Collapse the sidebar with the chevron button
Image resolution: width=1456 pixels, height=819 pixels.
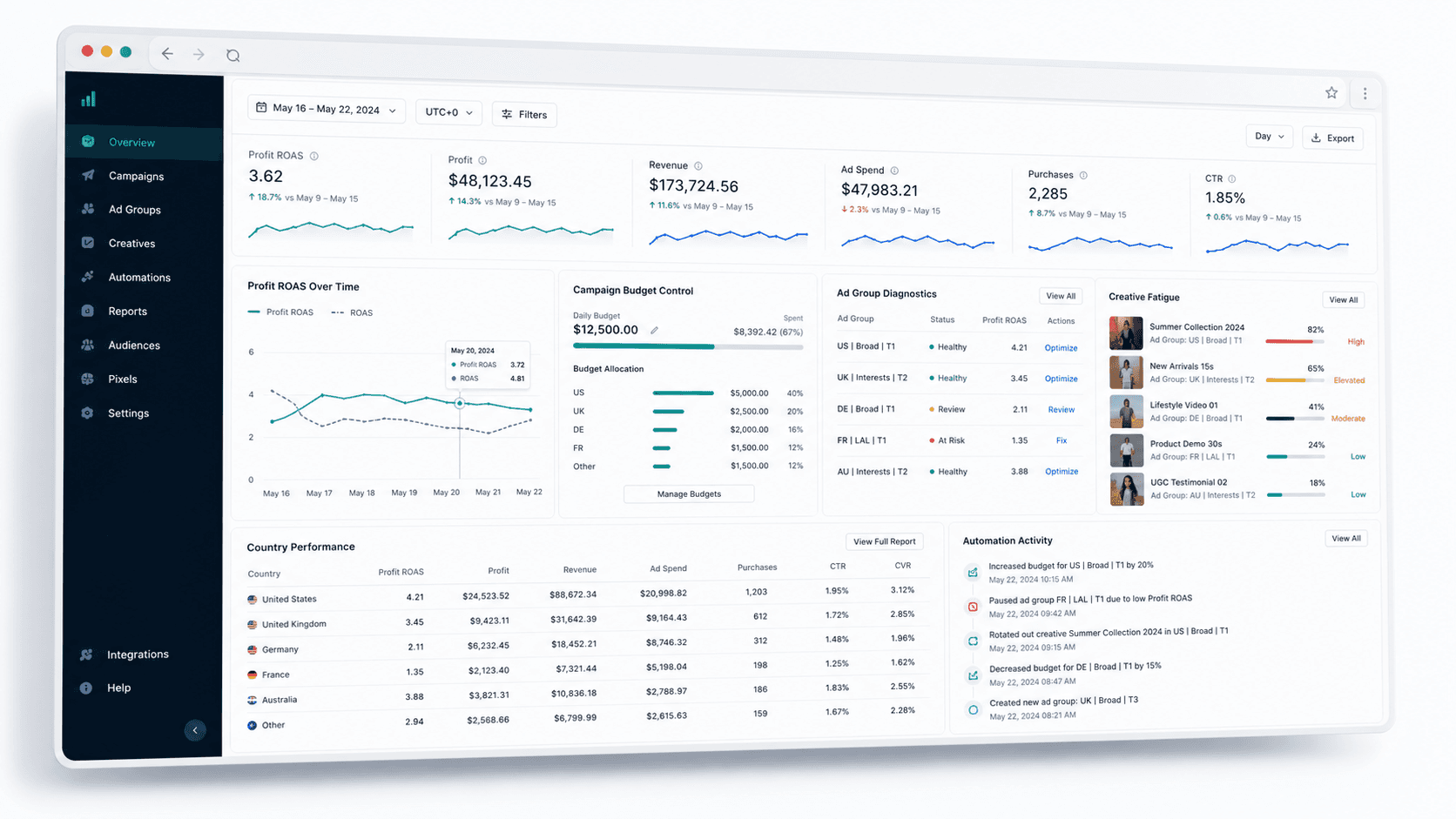click(x=195, y=730)
